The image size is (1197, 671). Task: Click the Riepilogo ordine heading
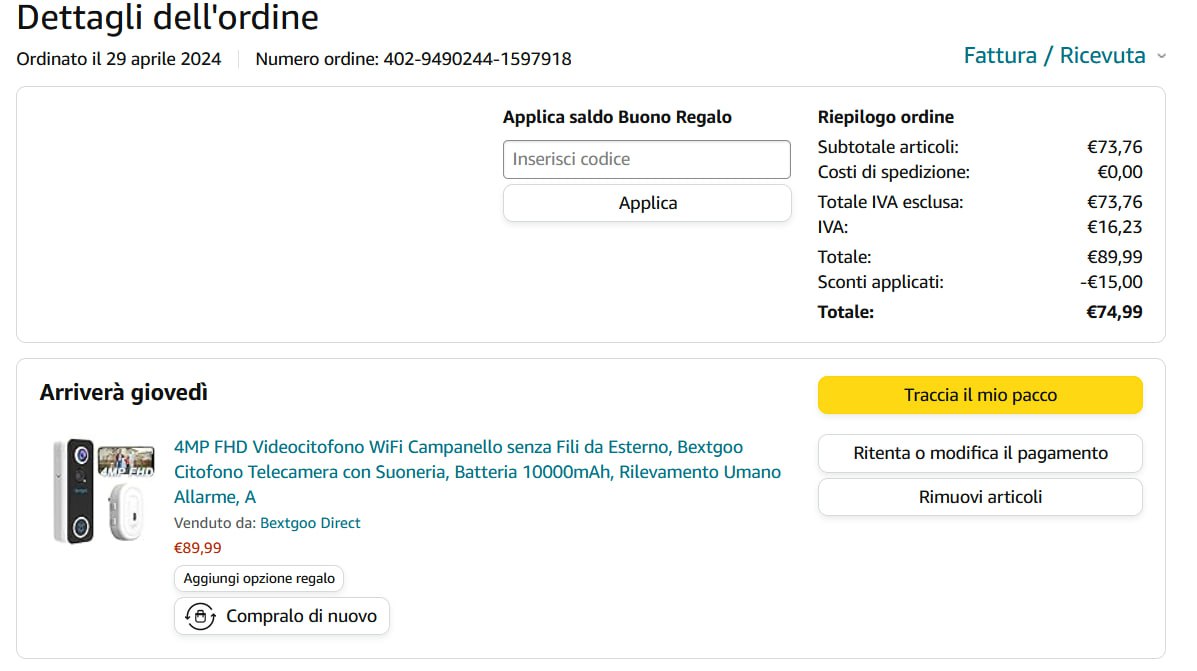pos(885,117)
